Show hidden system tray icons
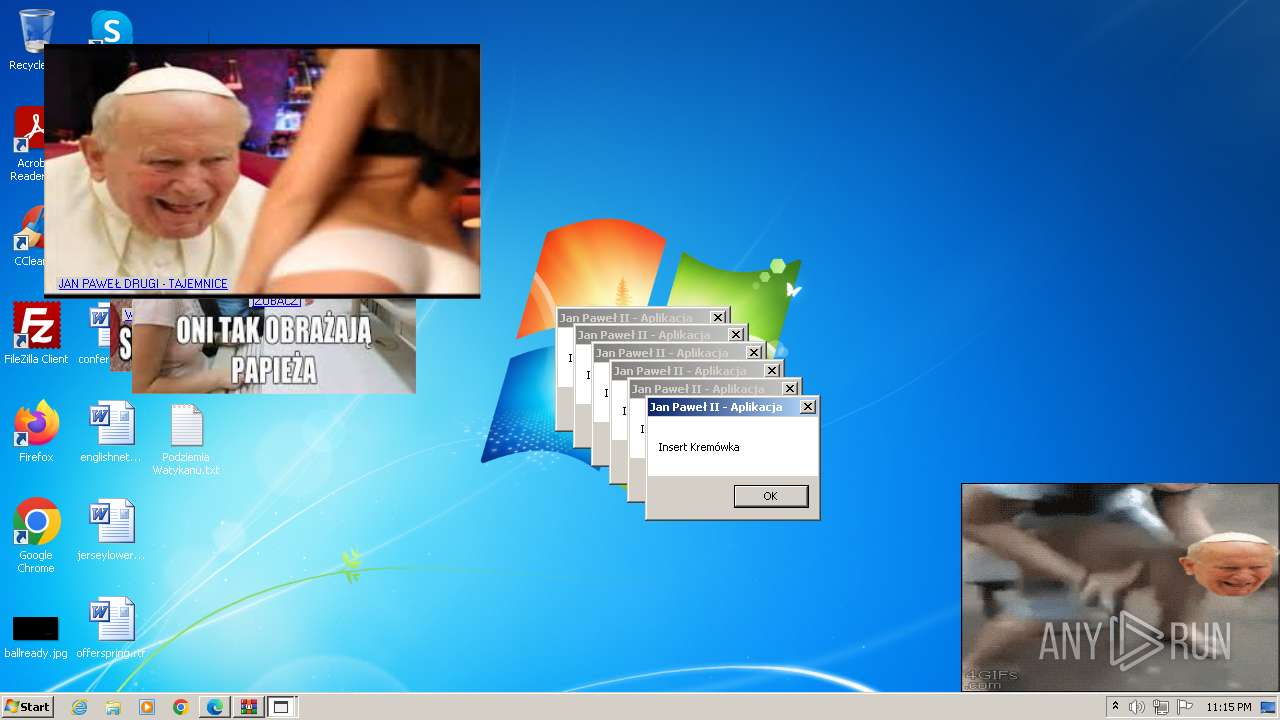 point(1116,706)
